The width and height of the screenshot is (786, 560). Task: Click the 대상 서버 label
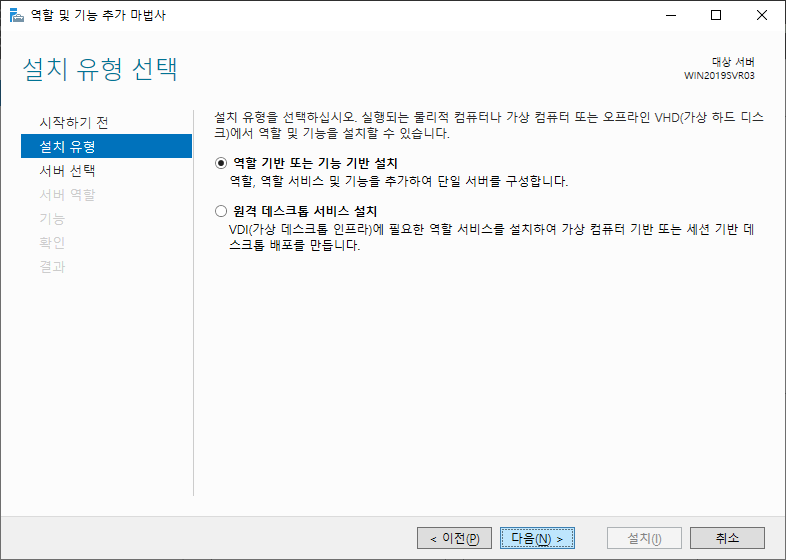point(733,62)
